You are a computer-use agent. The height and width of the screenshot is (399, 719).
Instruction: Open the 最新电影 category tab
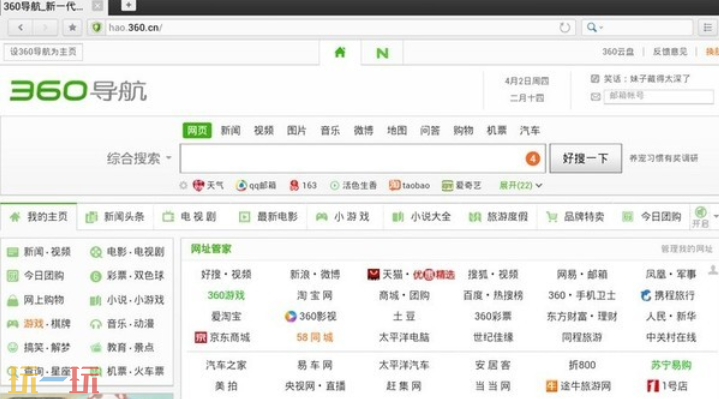[269, 216]
